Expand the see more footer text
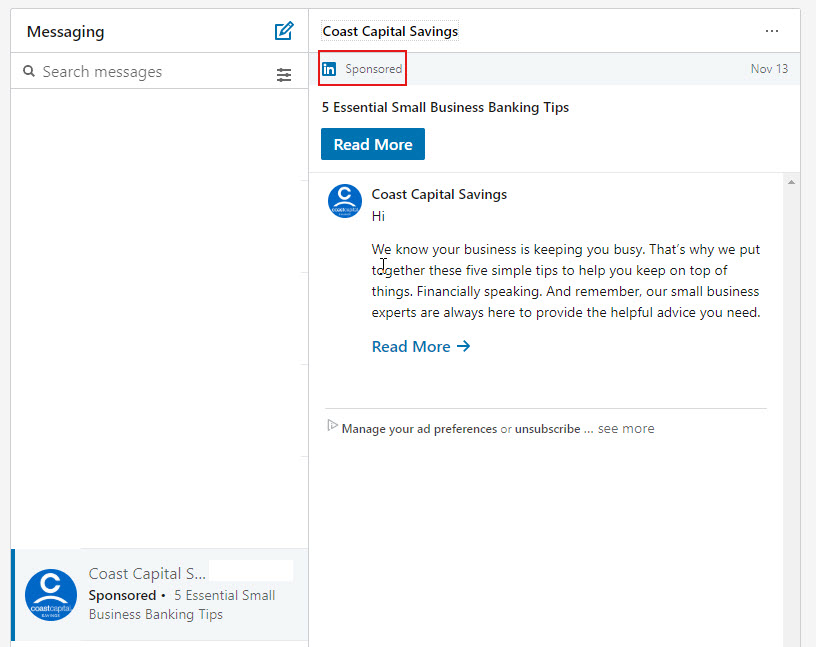816x647 pixels. pyautogui.click(x=626, y=429)
